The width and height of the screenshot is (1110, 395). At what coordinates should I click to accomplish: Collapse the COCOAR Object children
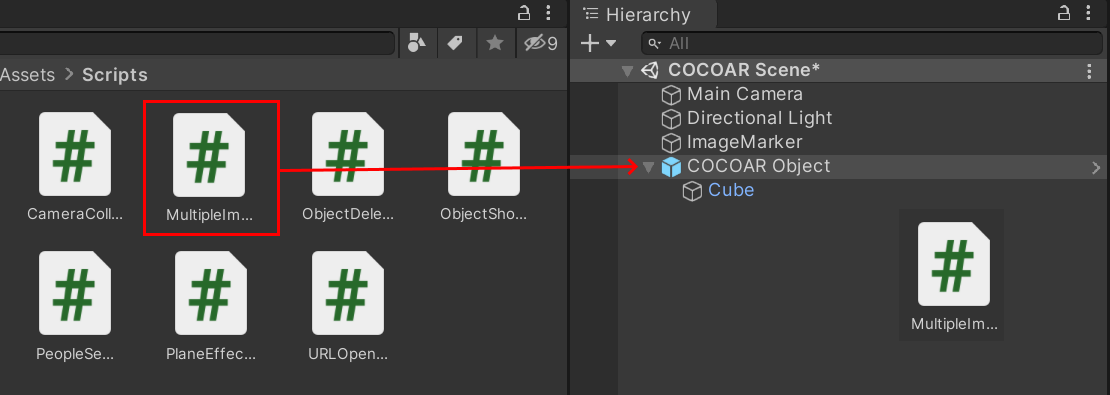pos(647,167)
